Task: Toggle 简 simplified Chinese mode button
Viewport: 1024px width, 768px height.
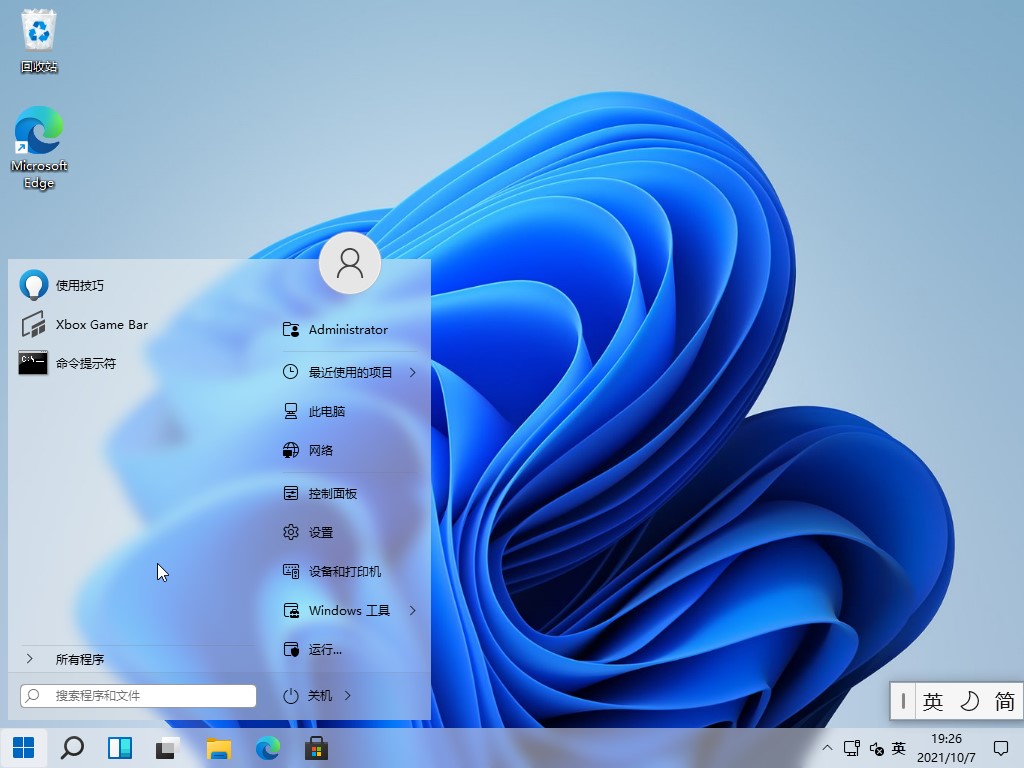Action: pyautogui.click(x=1004, y=702)
